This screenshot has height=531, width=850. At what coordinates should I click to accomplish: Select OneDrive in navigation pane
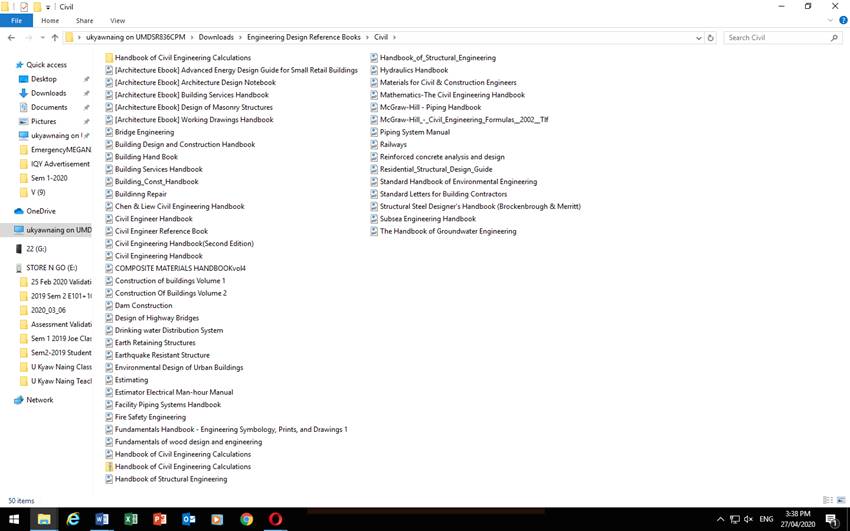tap(41, 211)
